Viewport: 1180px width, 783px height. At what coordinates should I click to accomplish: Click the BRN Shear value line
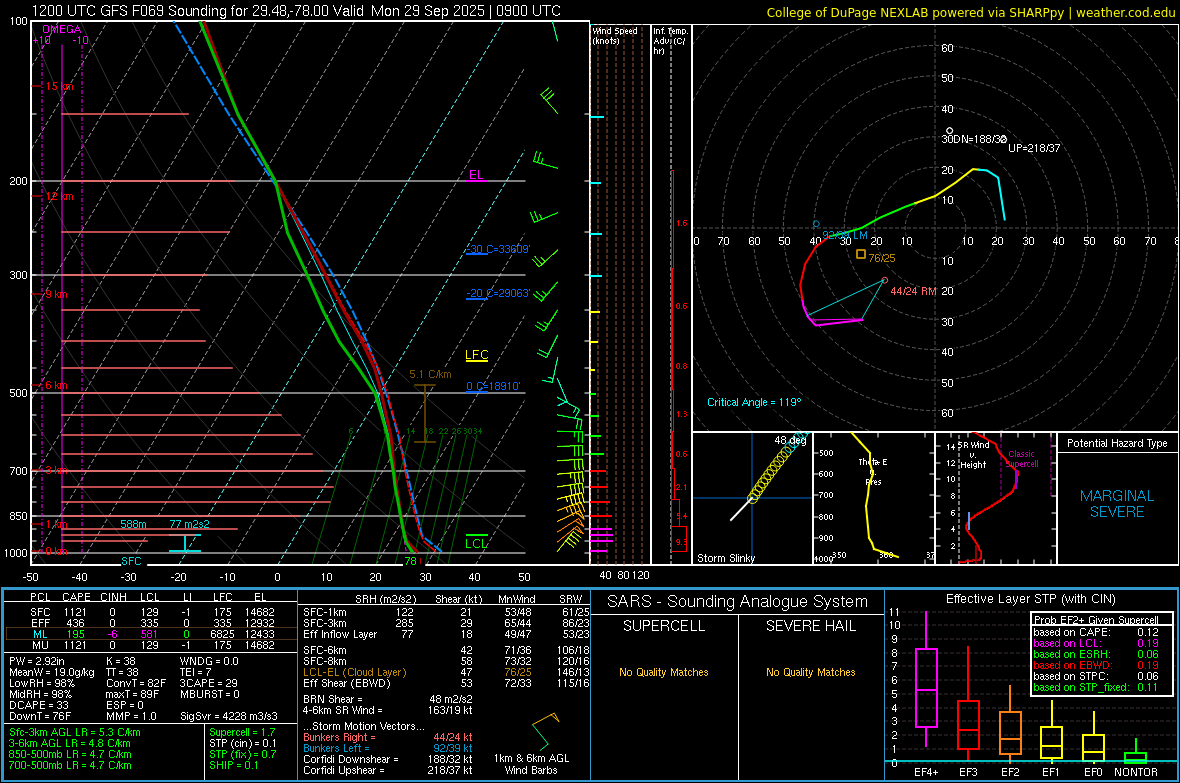[x=388, y=699]
